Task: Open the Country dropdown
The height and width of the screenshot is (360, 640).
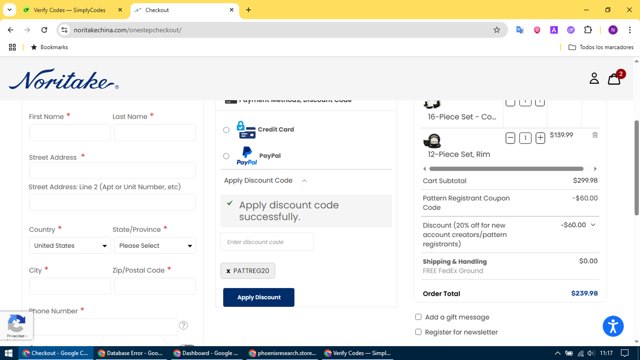Action: [70, 246]
